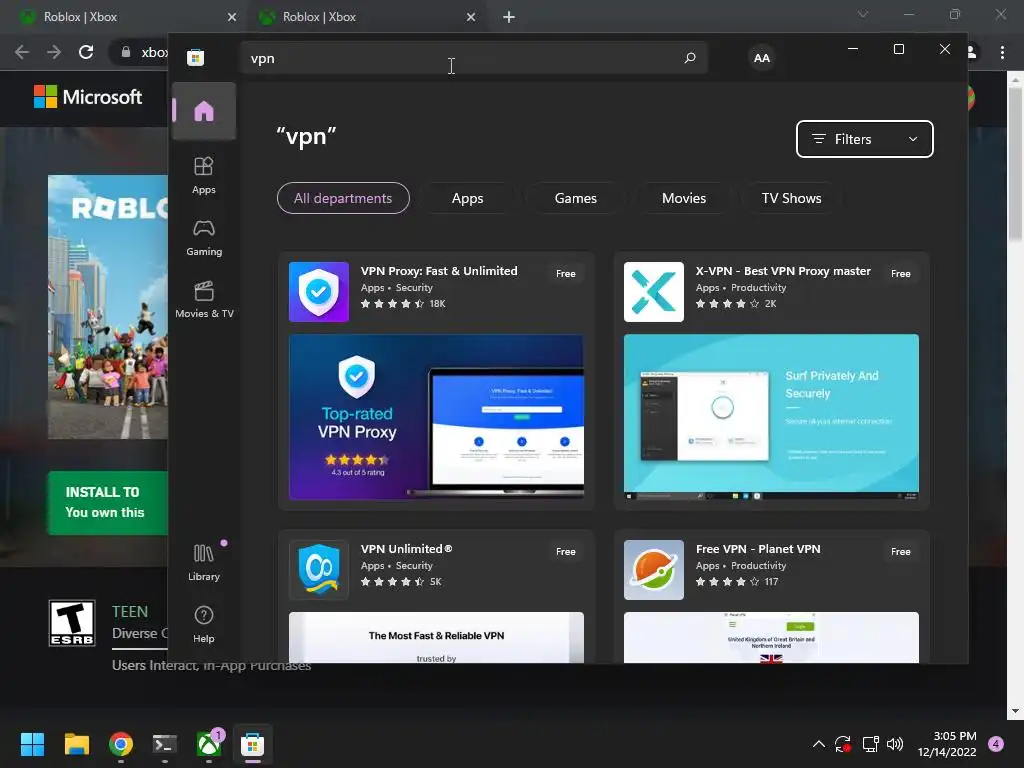Click the 18K ratings on VPN Proxy
This screenshot has width=1024, height=768.
tap(438, 304)
